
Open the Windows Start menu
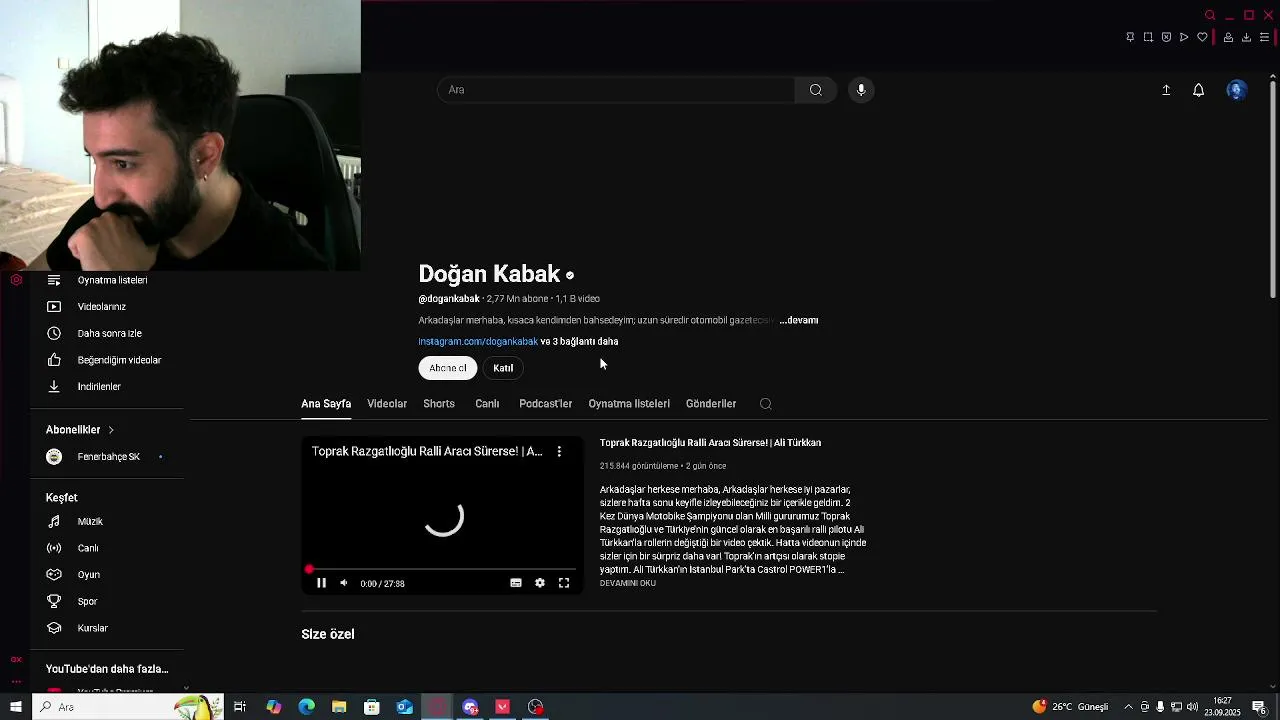coord(15,707)
